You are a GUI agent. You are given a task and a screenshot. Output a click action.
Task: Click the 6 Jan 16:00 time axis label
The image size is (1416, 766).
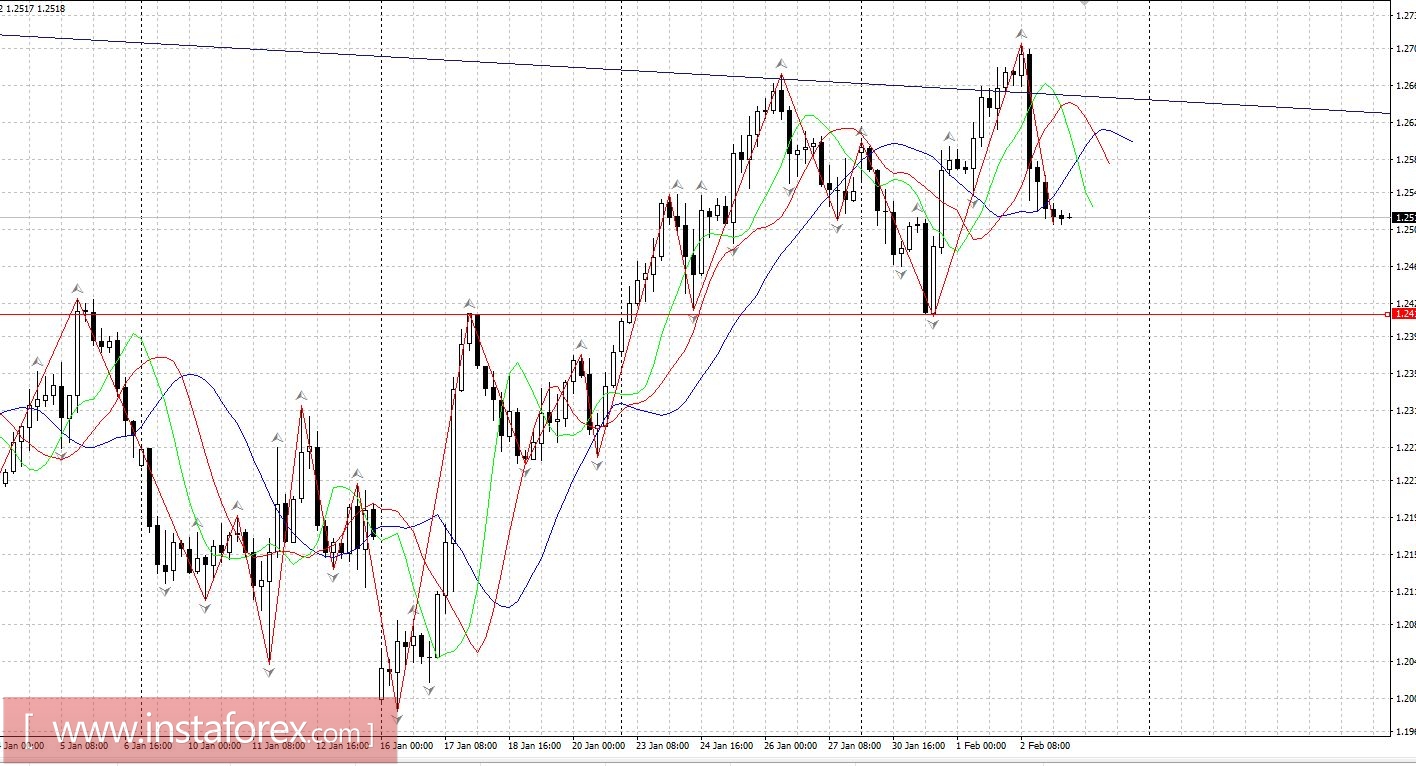pos(147,746)
